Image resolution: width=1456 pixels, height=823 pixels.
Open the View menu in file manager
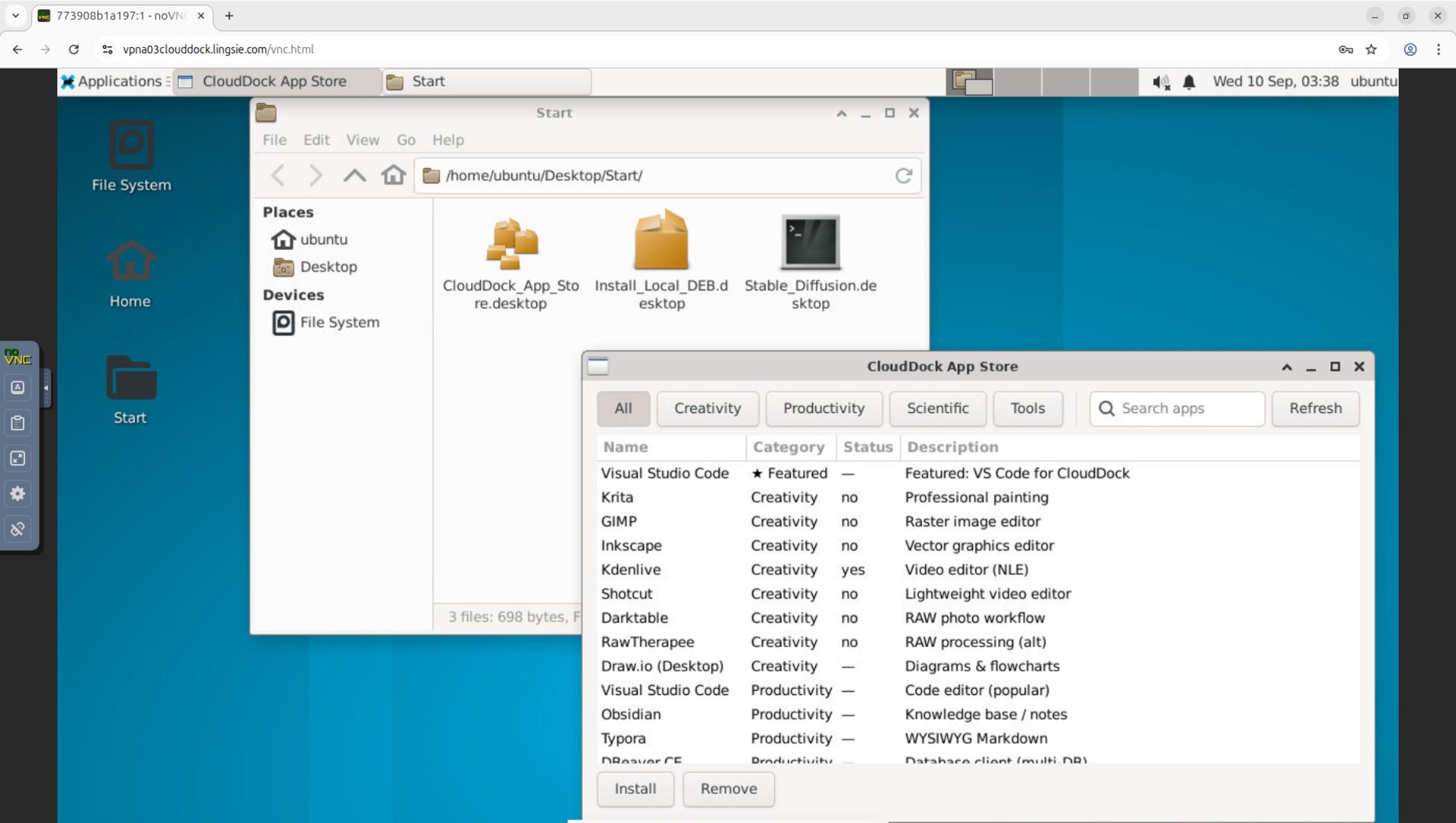pos(362,140)
